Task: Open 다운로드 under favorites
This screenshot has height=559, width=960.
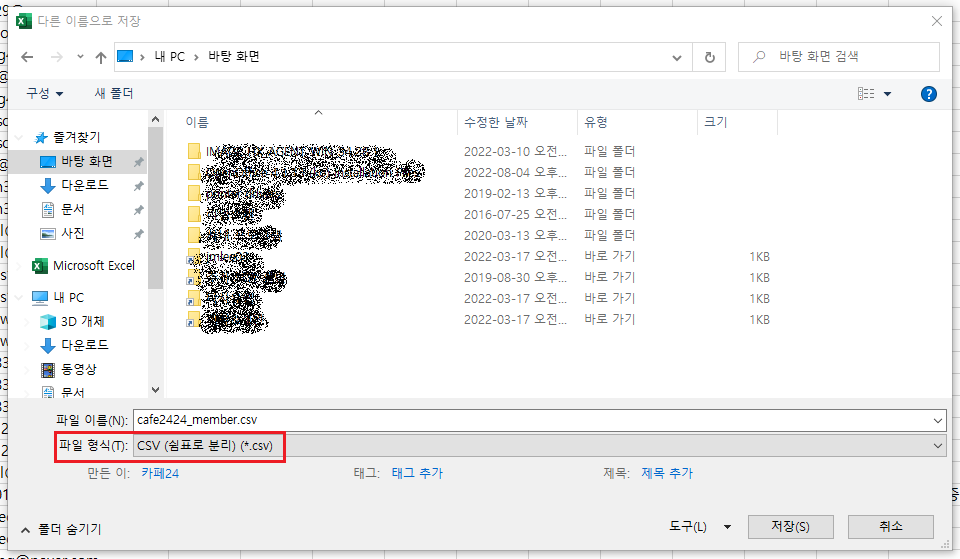Action: click(x=84, y=185)
